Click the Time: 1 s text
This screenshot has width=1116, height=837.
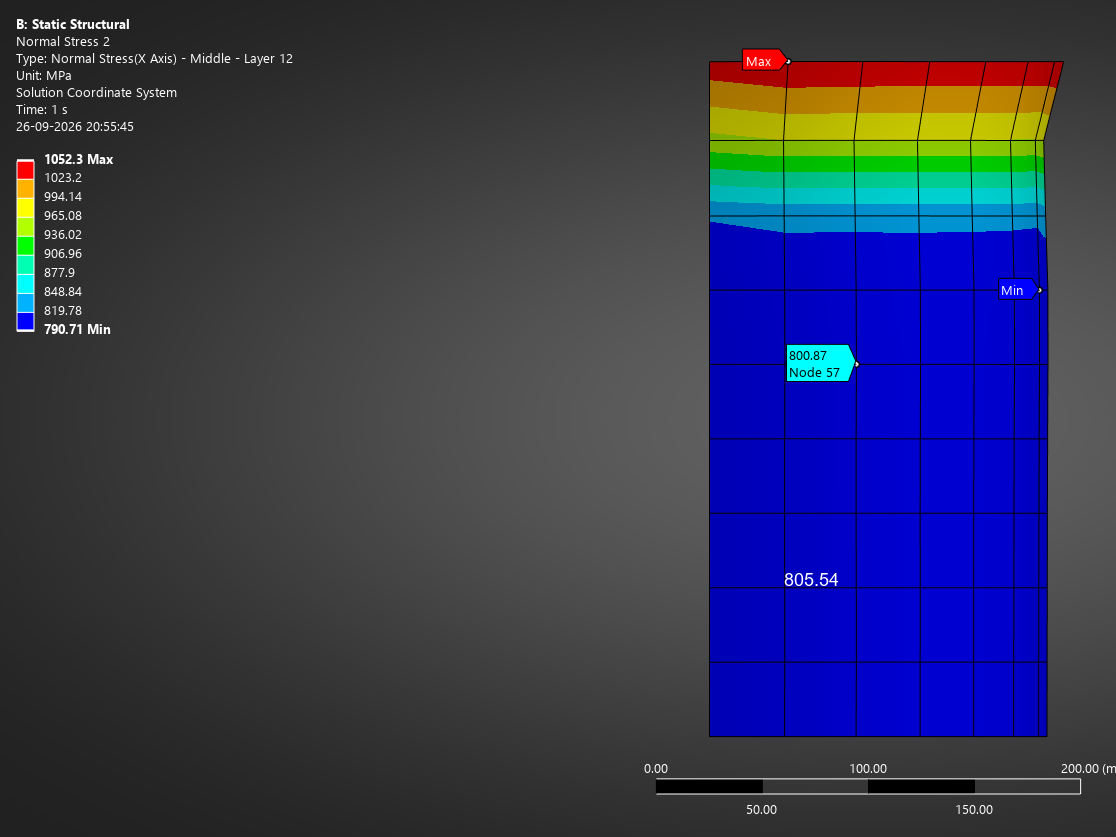point(41,110)
